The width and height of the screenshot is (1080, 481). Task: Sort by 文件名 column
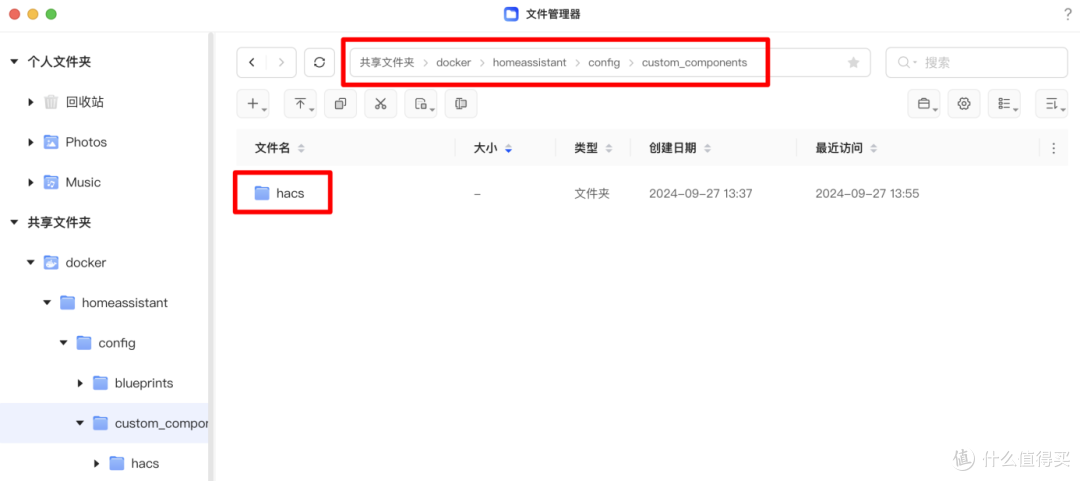point(279,148)
